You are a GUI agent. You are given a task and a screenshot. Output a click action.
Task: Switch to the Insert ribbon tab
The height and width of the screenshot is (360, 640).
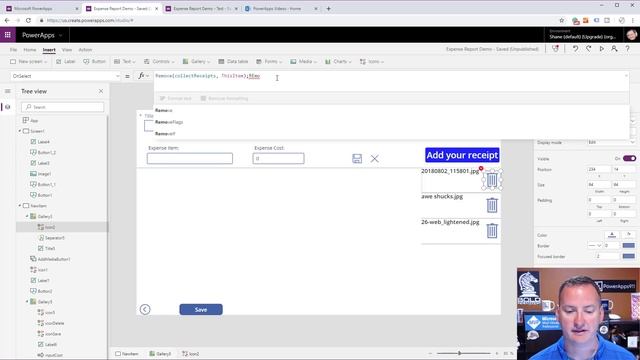(x=49, y=50)
